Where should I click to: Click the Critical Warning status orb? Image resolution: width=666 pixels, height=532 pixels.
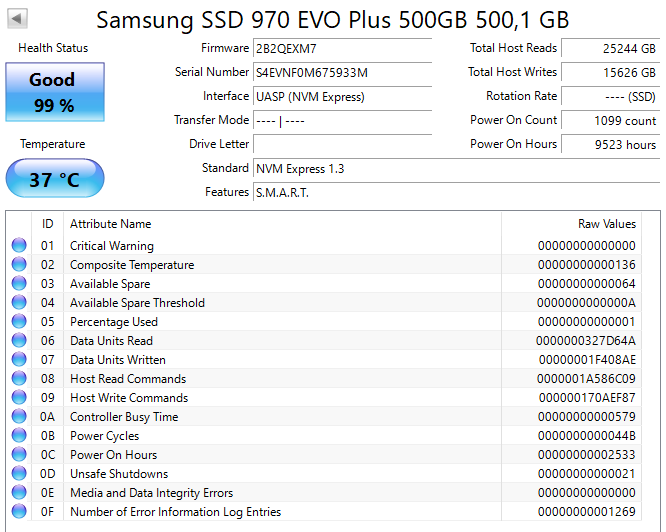coord(19,246)
